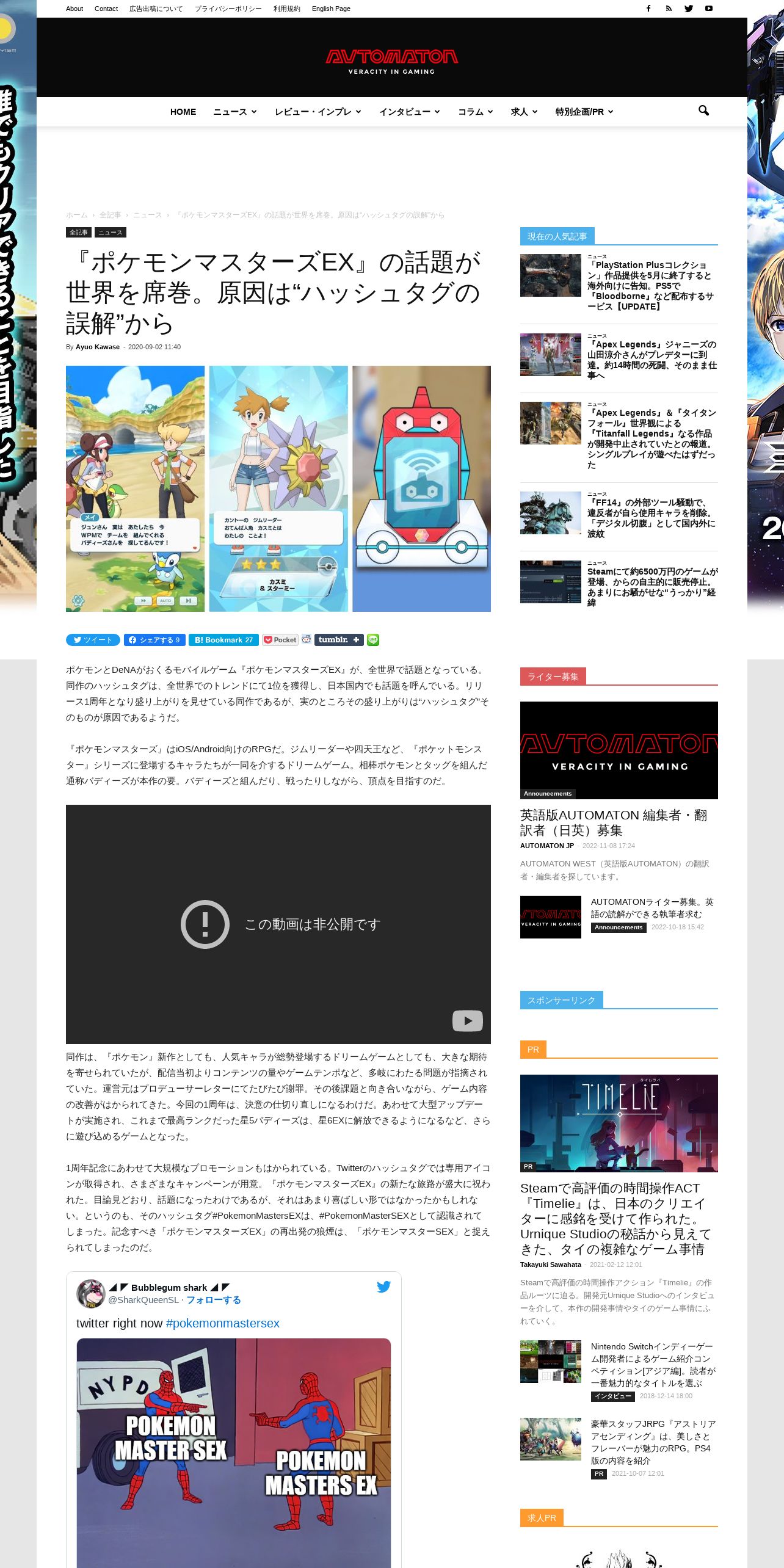Click the YouTube logo on the video
784x1568 pixels.
click(x=467, y=1020)
